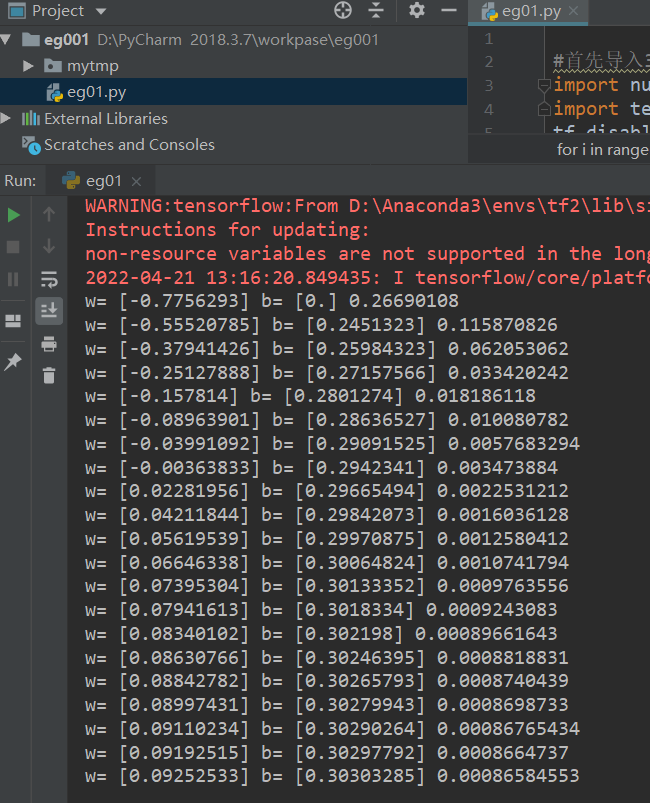Click final output line w= [0.09252533]
650x803 pixels.
coord(332,777)
